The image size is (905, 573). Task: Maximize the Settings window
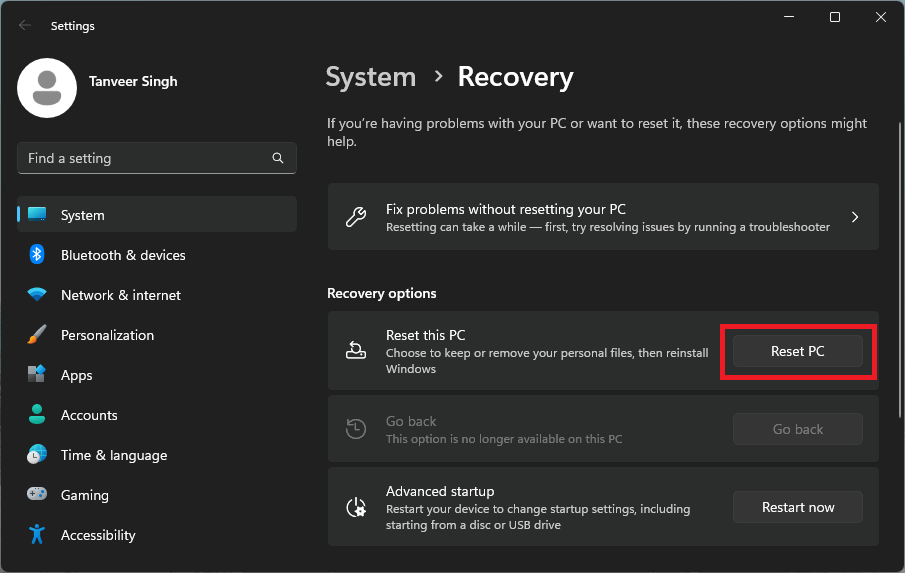(835, 17)
